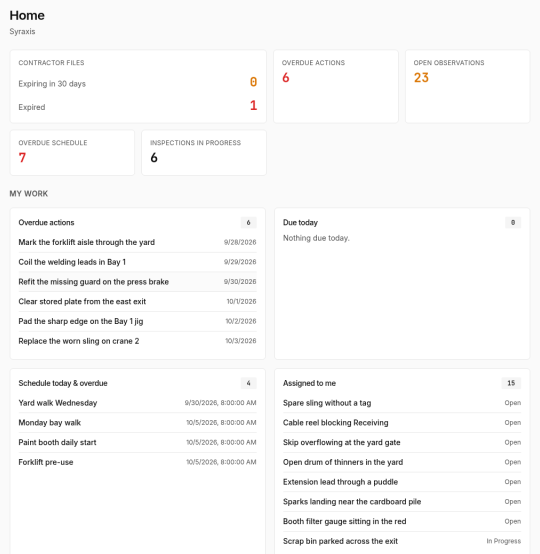Click the Due today heading
Screen dimensions: 540x554
pos(300,223)
